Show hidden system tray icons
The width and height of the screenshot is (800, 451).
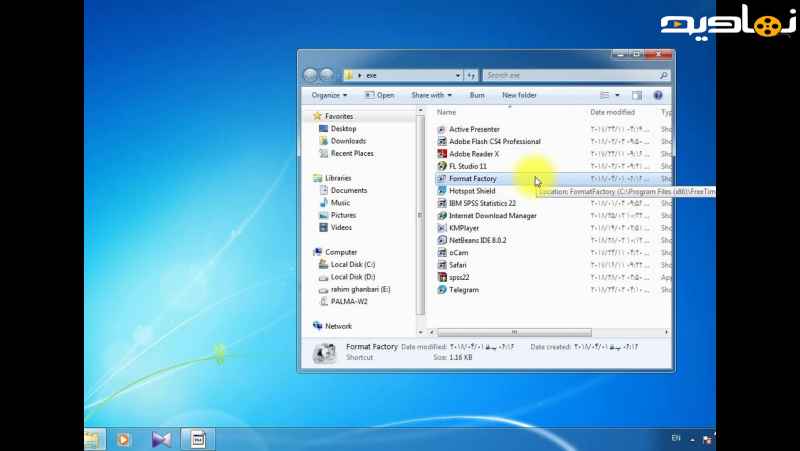692,439
